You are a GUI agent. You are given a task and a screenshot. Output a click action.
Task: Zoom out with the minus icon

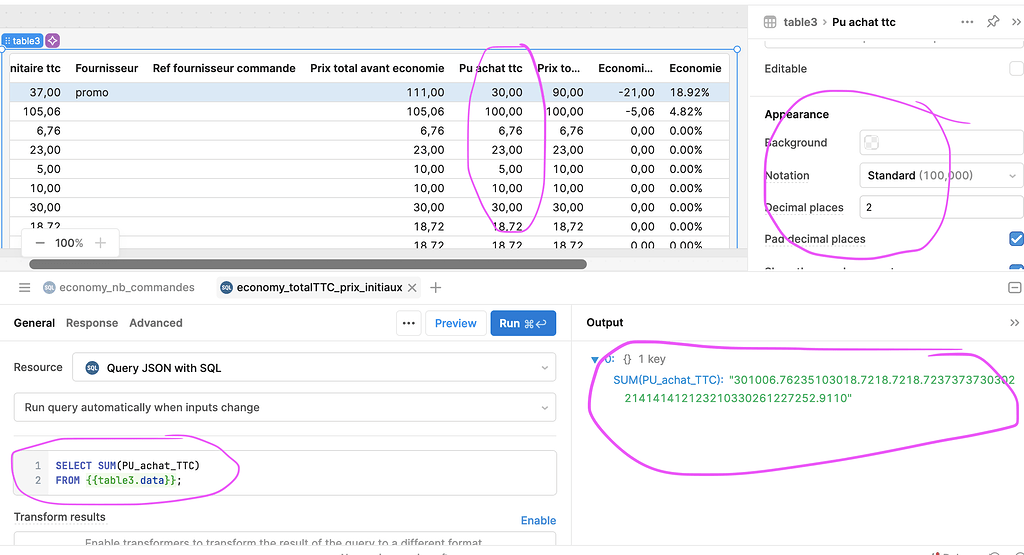point(40,243)
